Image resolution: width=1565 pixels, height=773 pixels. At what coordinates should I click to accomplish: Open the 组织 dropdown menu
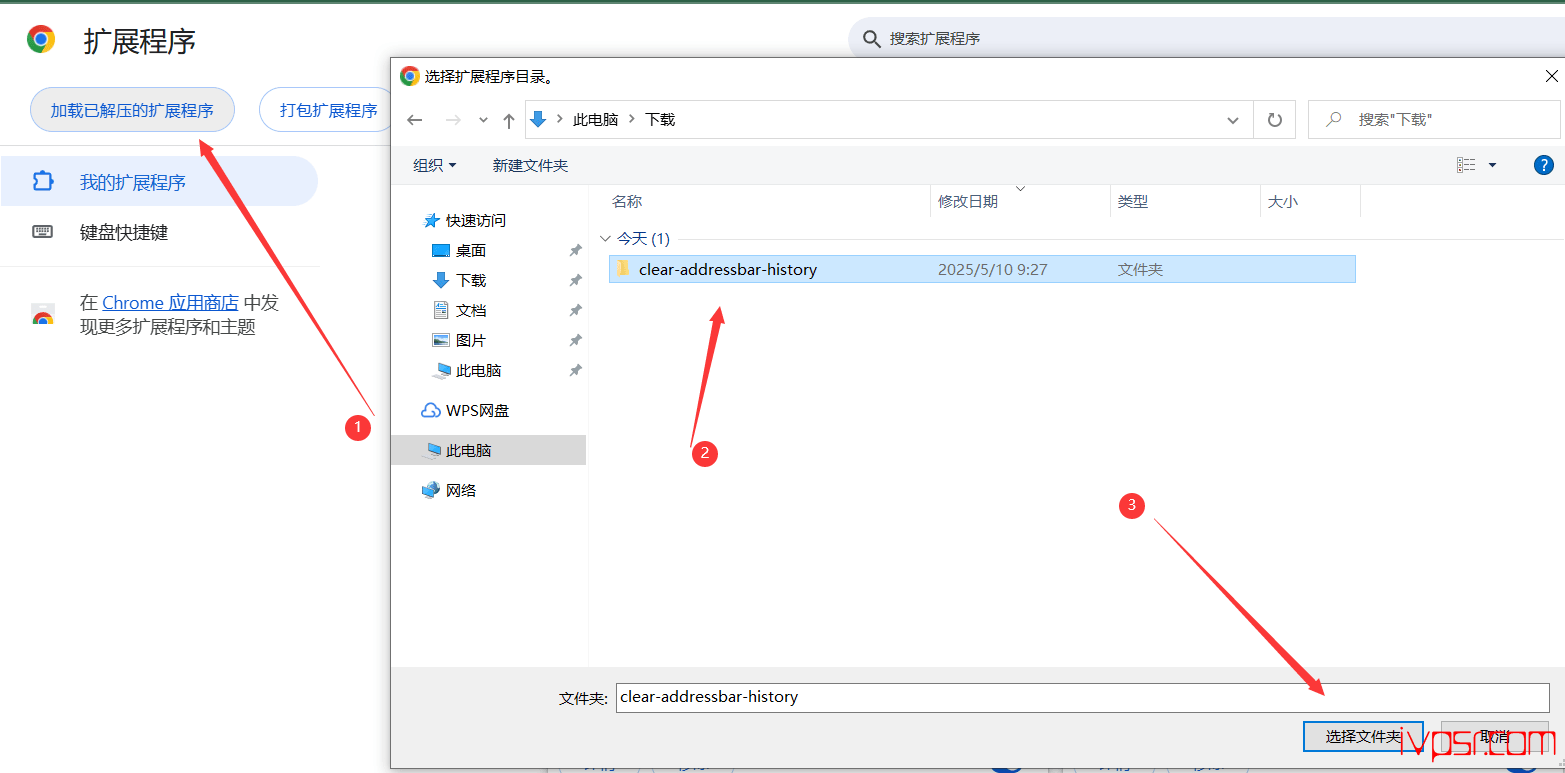(x=435, y=165)
